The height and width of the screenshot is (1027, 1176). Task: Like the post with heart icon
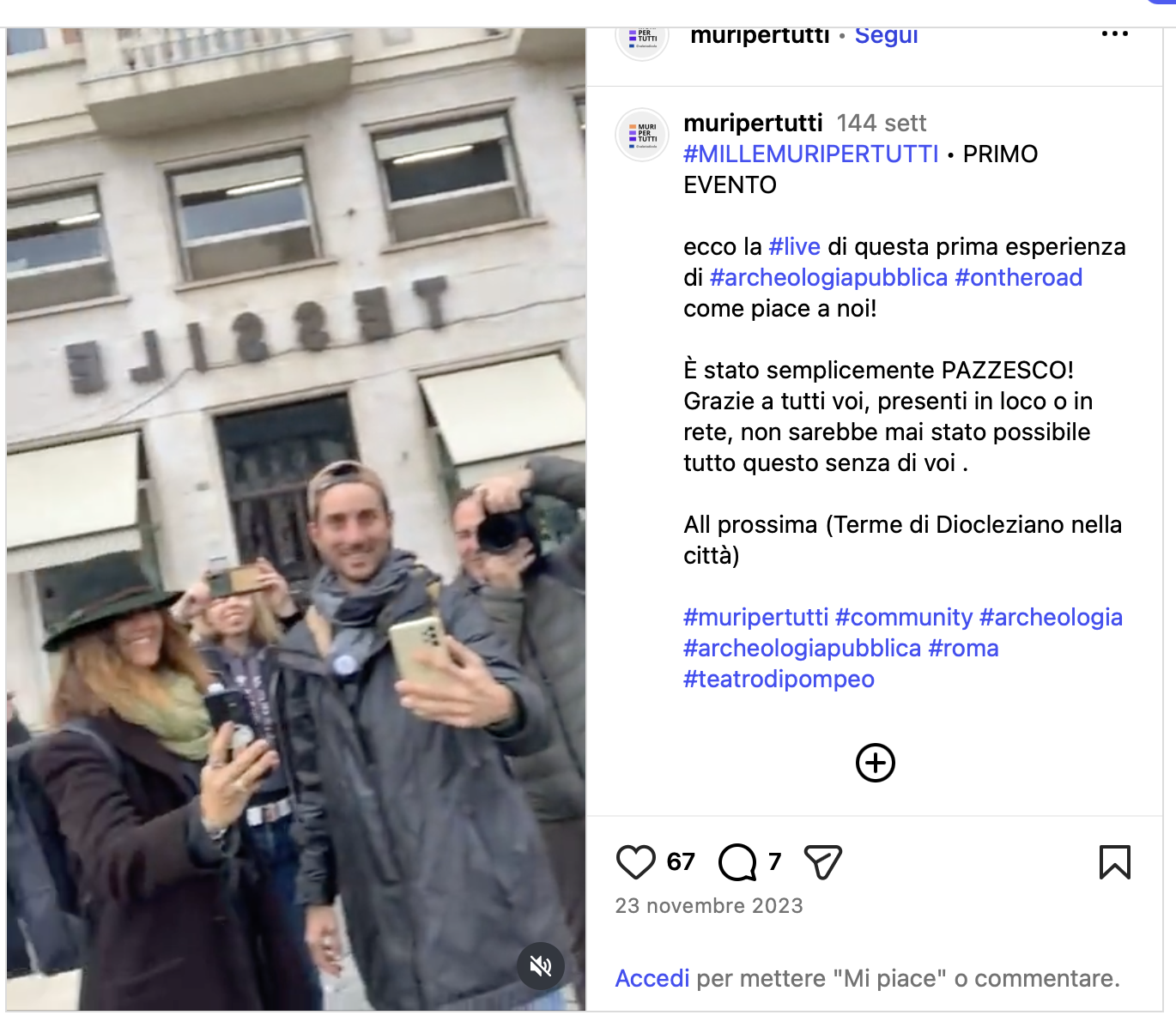point(636,862)
